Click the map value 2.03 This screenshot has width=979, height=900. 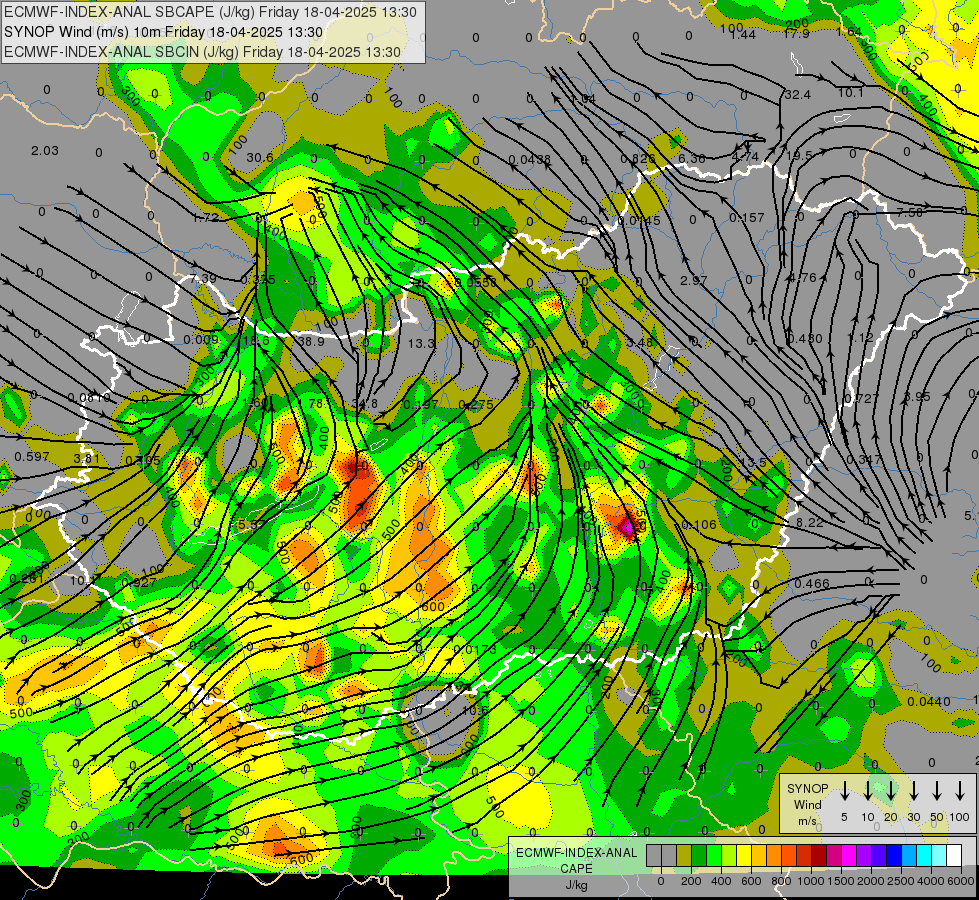click(45, 151)
